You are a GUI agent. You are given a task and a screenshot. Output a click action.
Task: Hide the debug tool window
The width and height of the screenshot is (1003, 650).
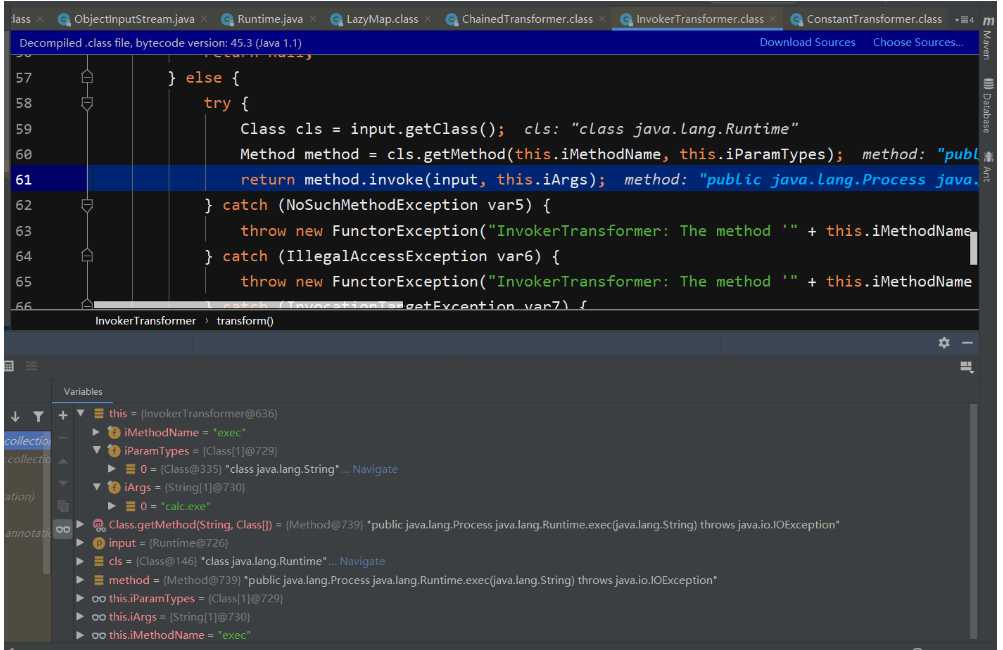pos(967,343)
